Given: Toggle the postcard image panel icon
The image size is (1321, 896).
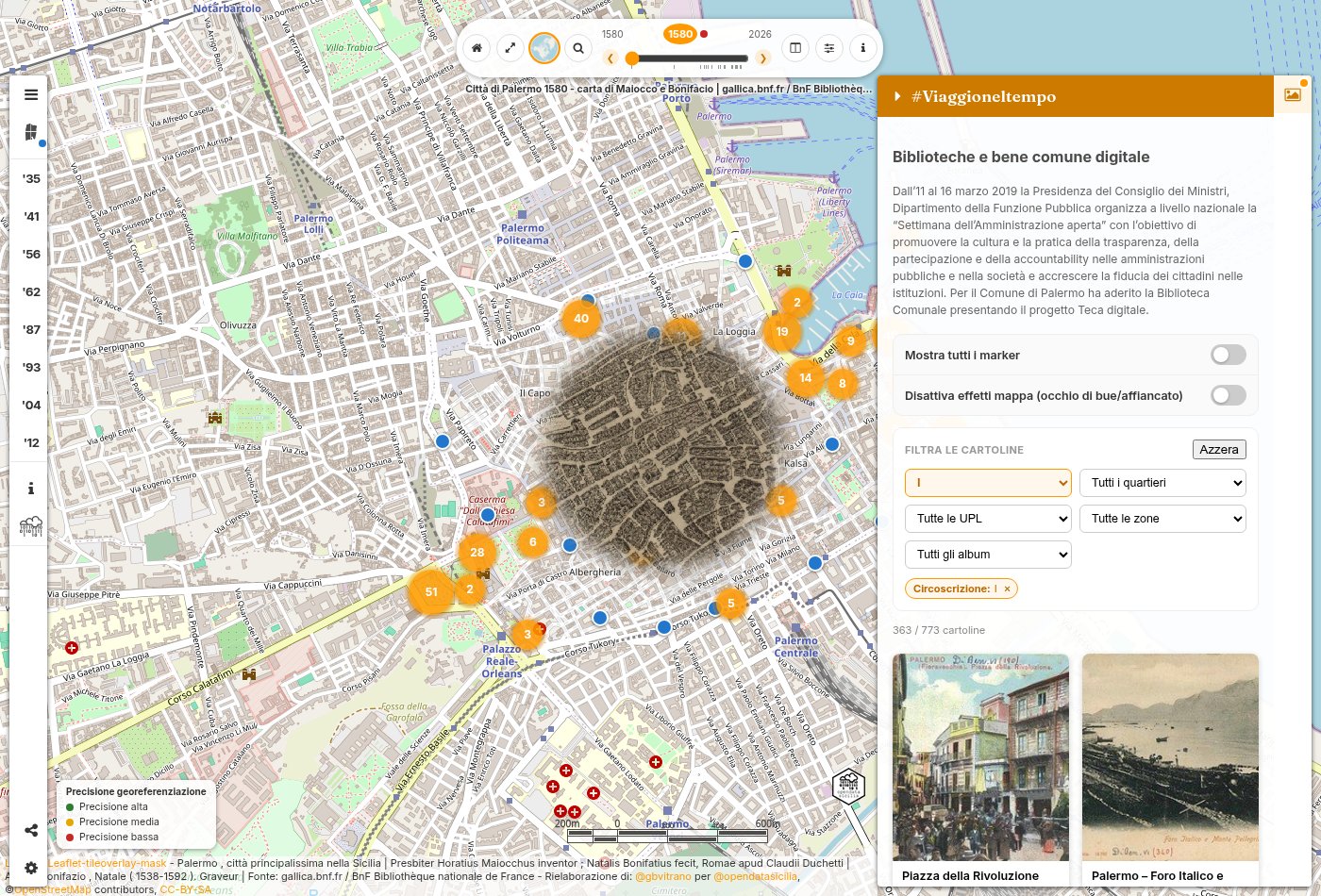Looking at the screenshot, I should (1293, 95).
